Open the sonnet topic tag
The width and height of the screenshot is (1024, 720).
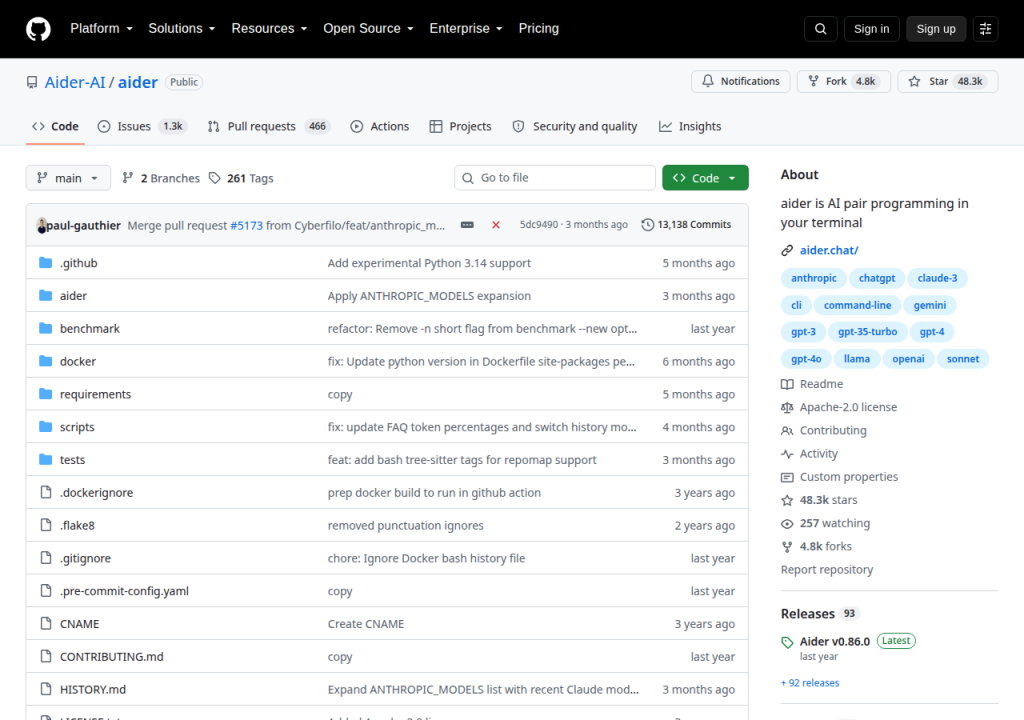click(x=963, y=359)
